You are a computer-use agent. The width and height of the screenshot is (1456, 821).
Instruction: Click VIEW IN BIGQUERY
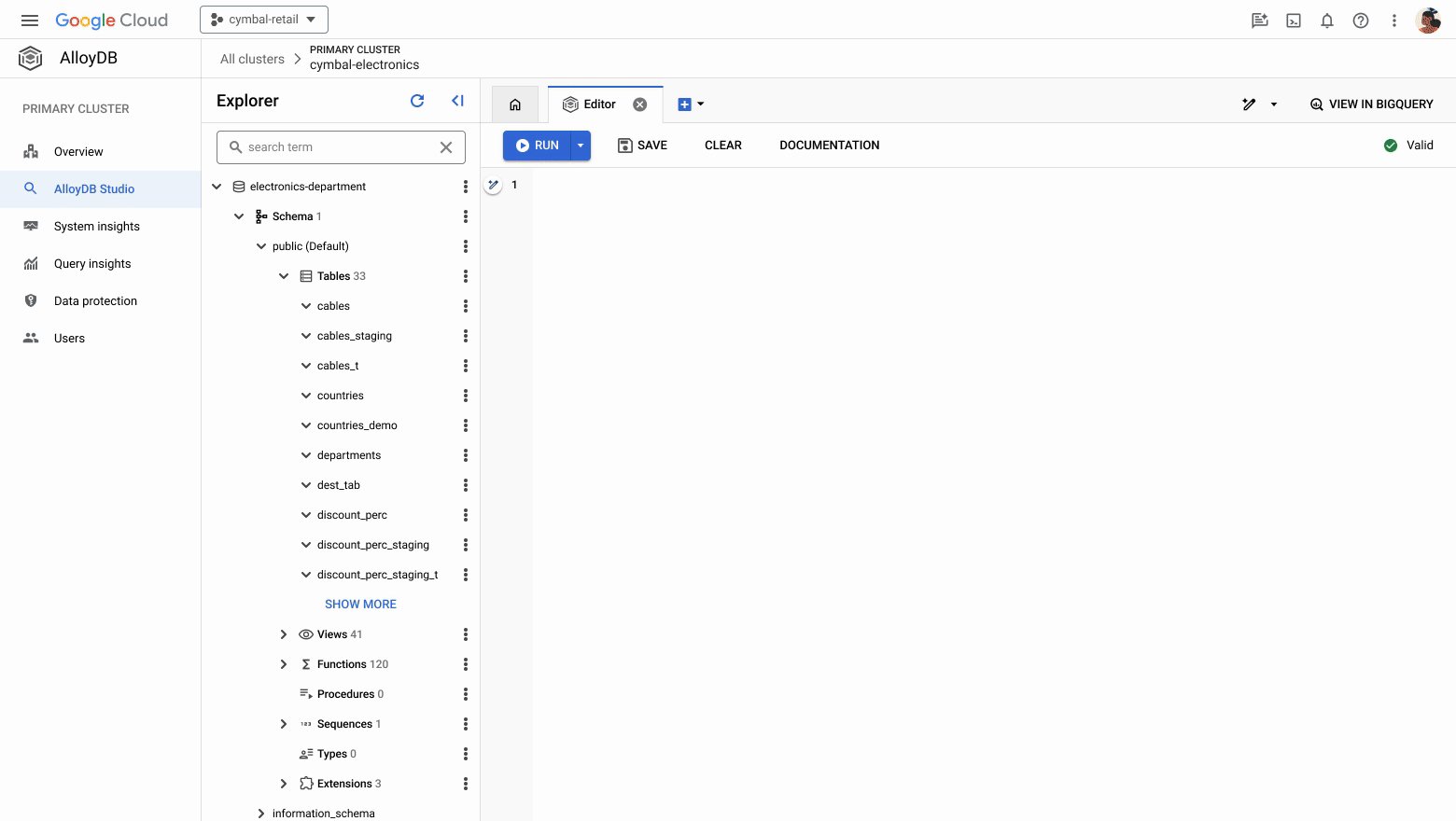[x=1372, y=104]
